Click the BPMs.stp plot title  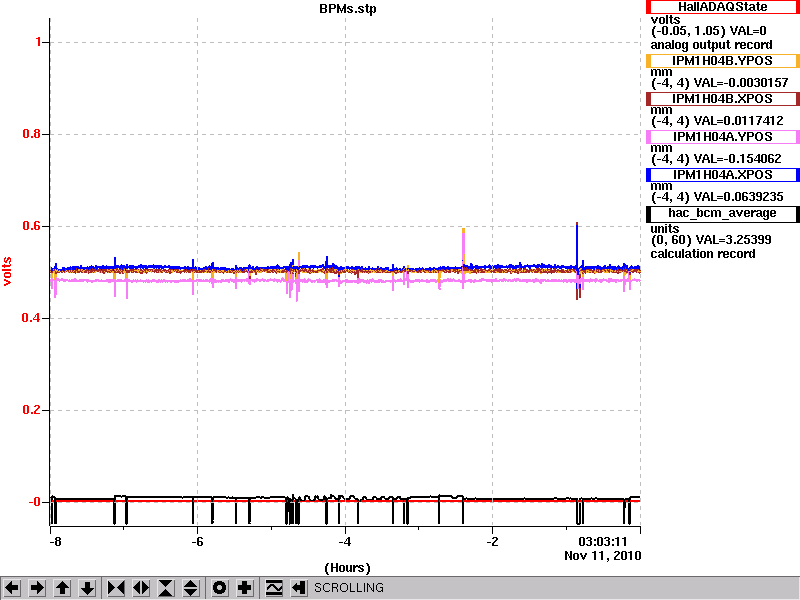348,9
